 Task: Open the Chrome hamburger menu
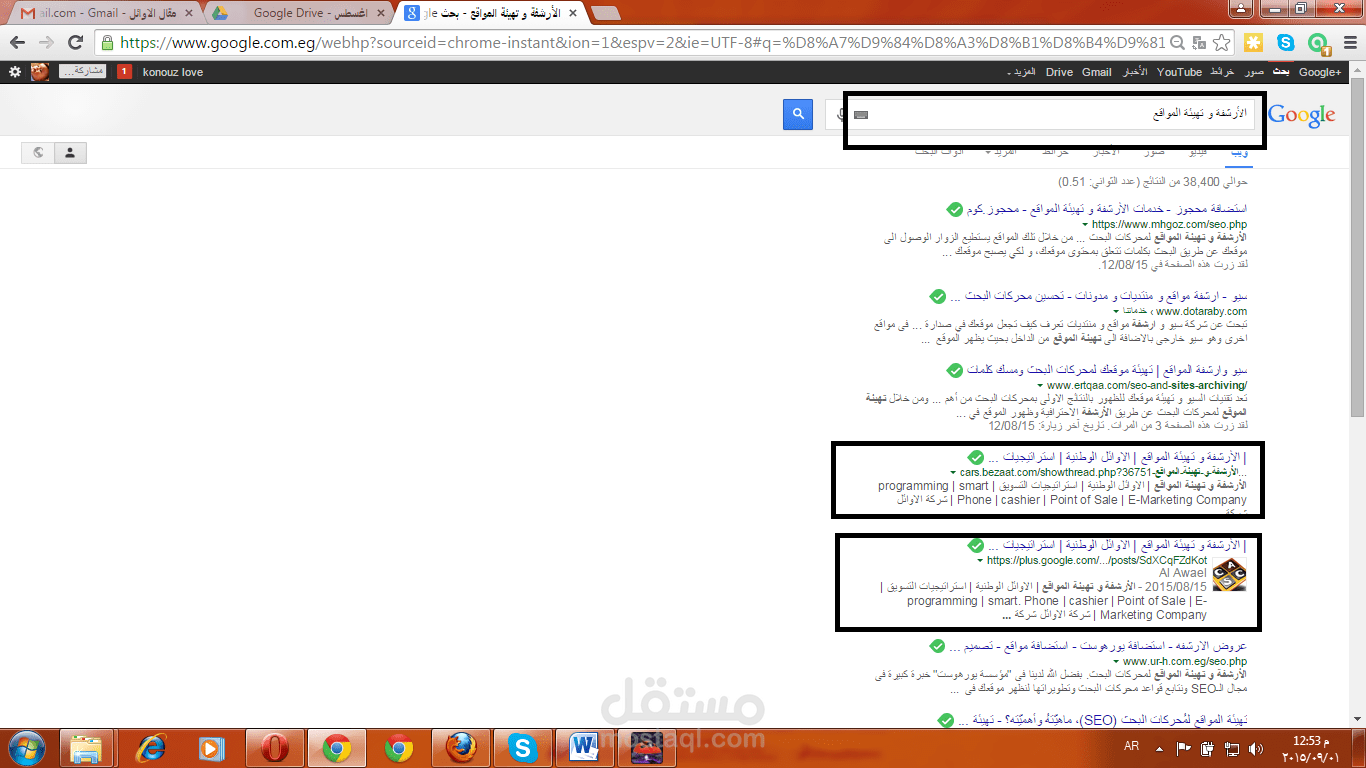[1349, 43]
